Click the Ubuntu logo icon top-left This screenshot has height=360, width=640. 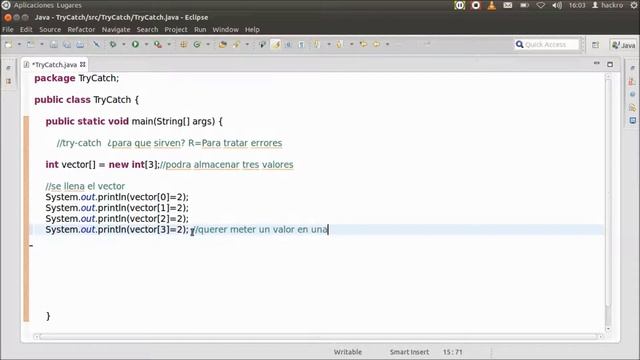(x=6, y=5)
